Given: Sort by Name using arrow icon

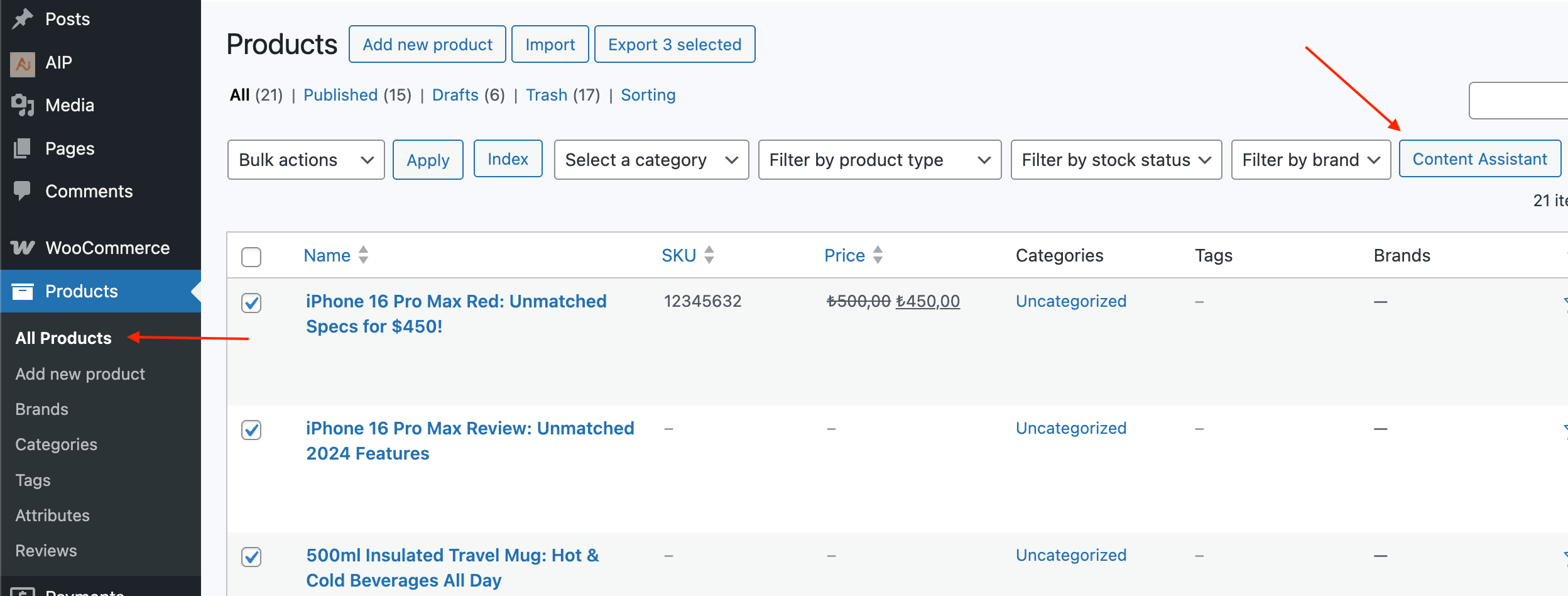Looking at the screenshot, I should click(363, 255).
